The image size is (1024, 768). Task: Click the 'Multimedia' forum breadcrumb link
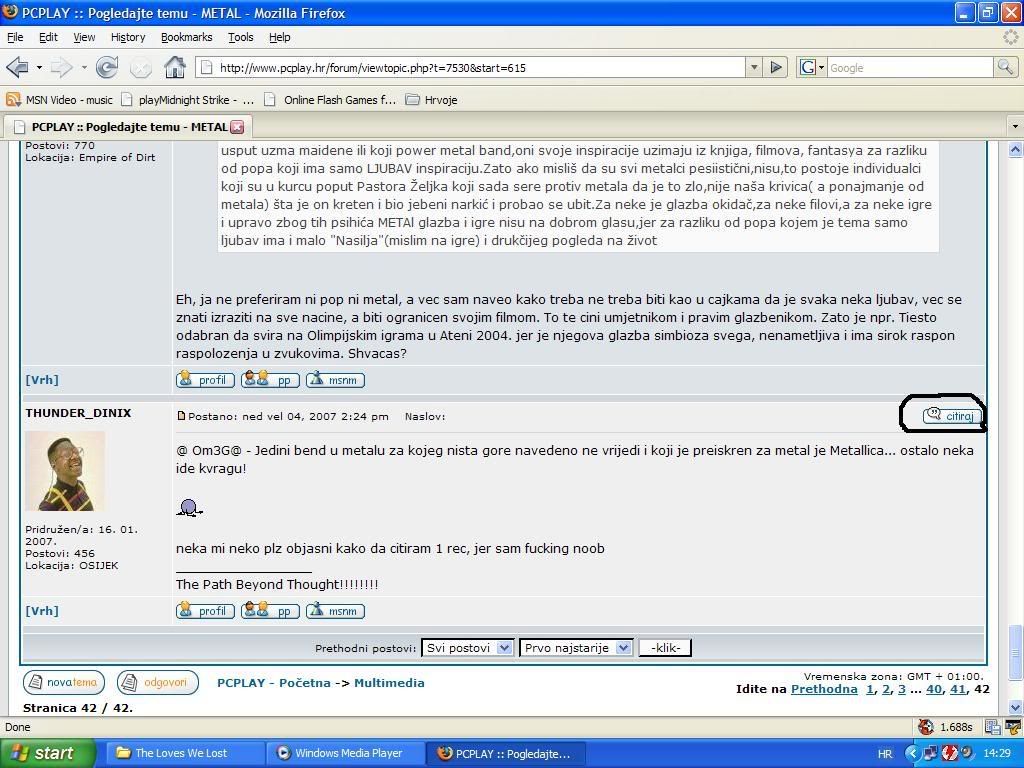[389, 683]
